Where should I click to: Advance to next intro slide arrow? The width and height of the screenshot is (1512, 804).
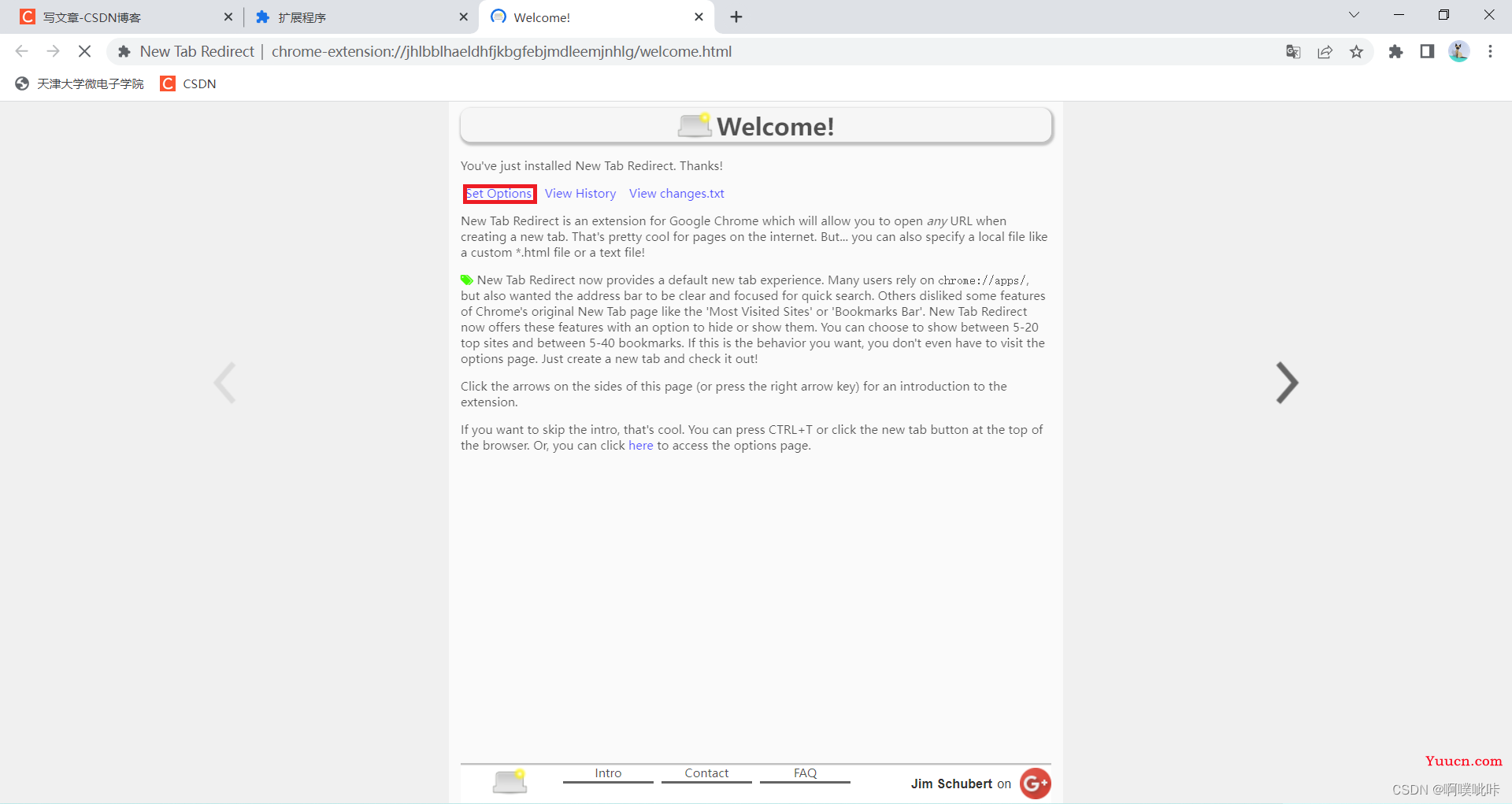pos(1287,383)
